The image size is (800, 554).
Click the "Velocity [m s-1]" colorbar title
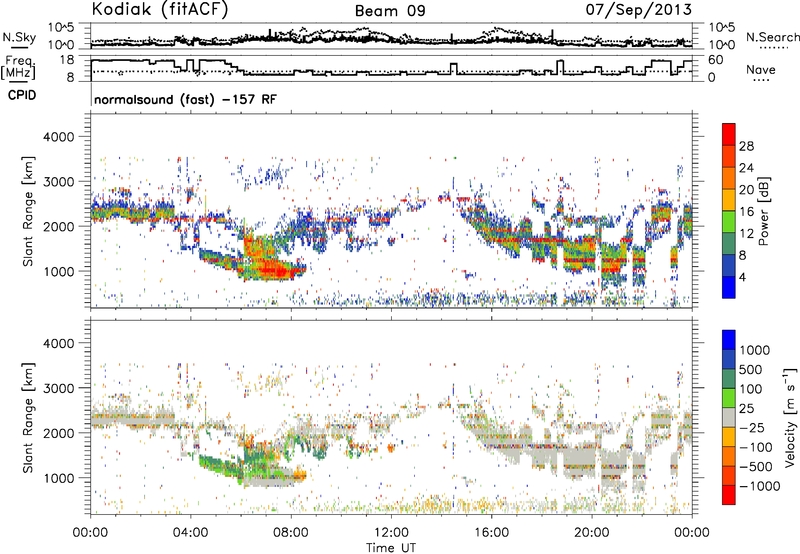[x=790, y=417]
